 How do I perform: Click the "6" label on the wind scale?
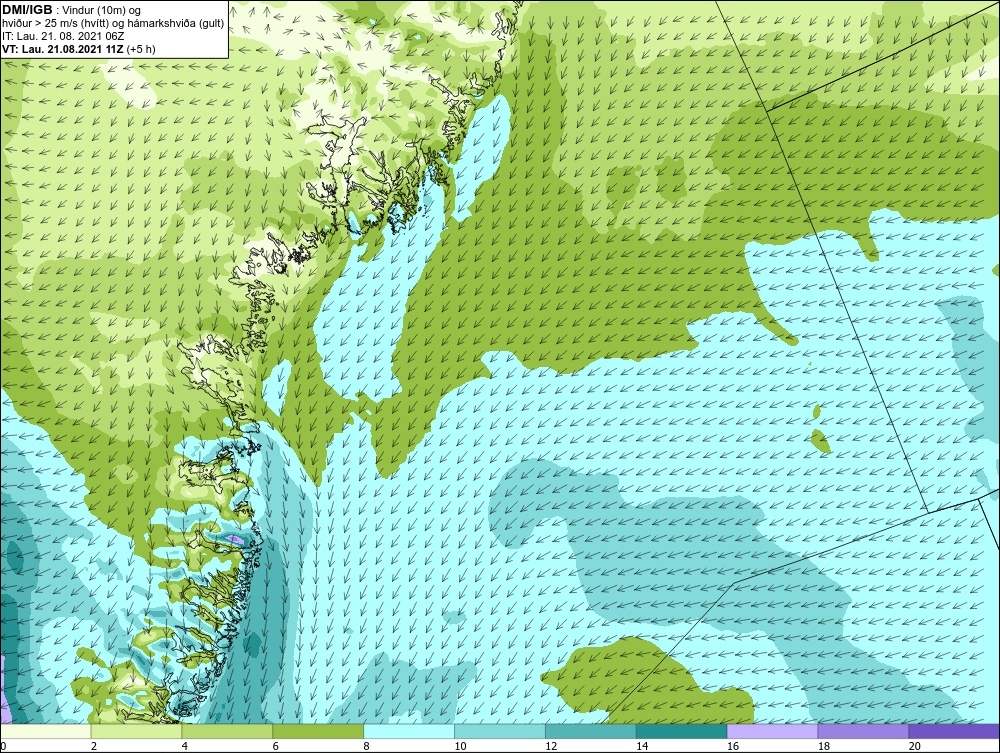point(276,746)
